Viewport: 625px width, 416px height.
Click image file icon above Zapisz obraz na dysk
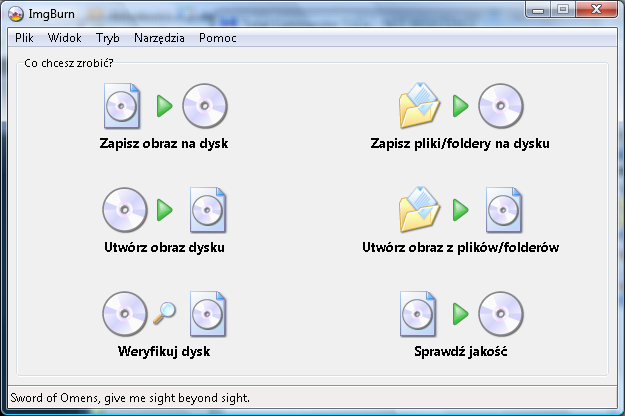(122, 106)
